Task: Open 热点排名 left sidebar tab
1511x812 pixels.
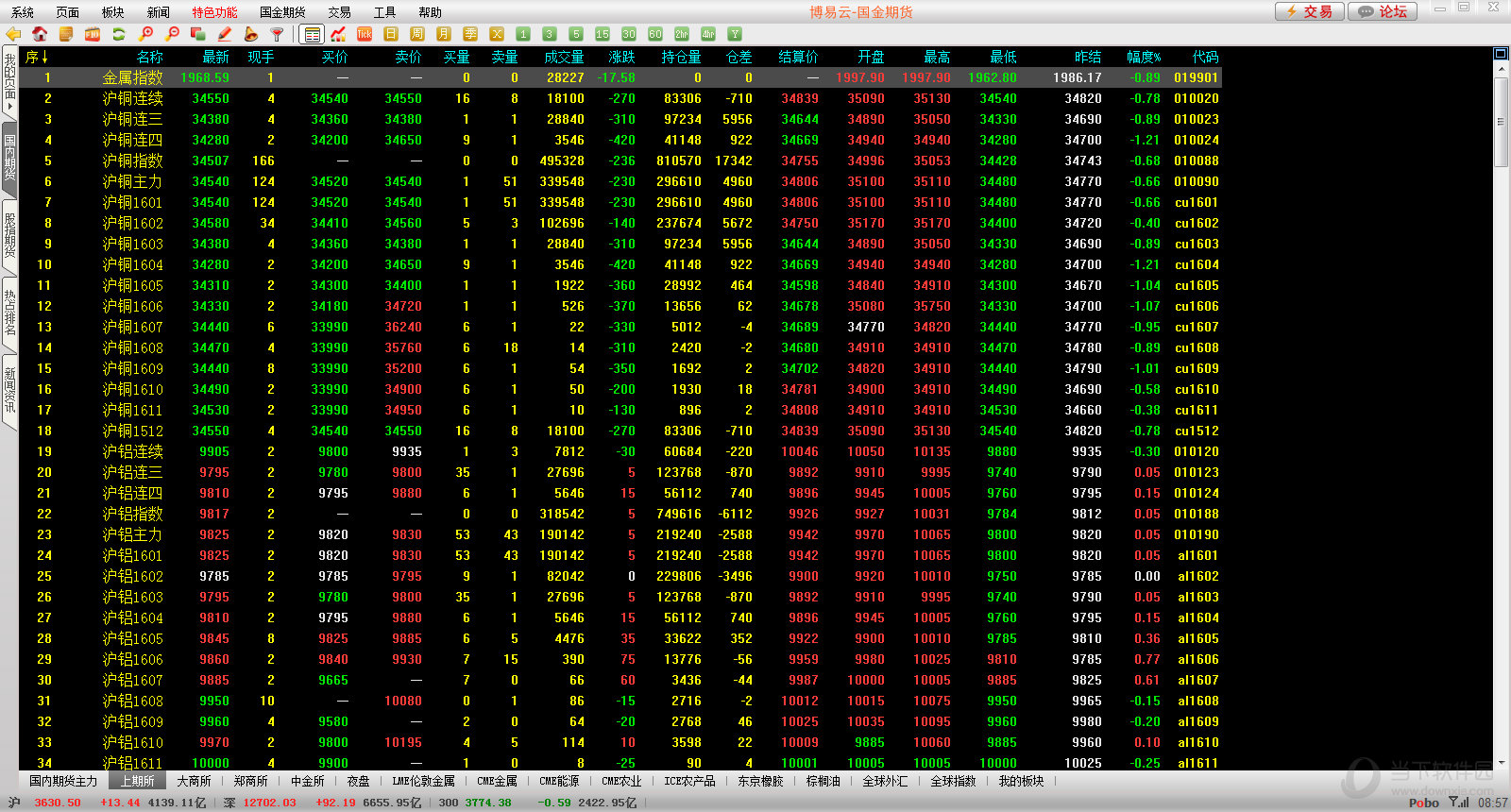Action: [9, 313]
